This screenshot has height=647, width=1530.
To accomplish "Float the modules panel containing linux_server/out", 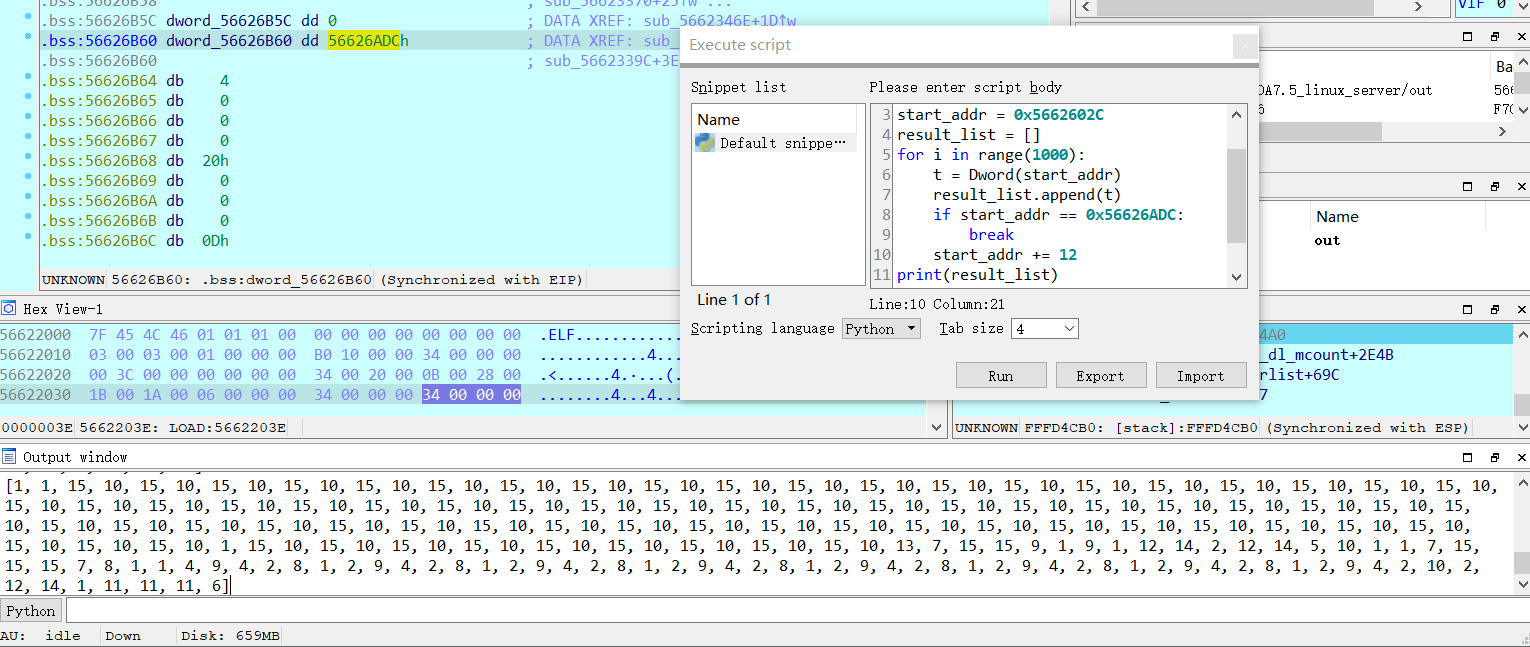I will 1494,37.
